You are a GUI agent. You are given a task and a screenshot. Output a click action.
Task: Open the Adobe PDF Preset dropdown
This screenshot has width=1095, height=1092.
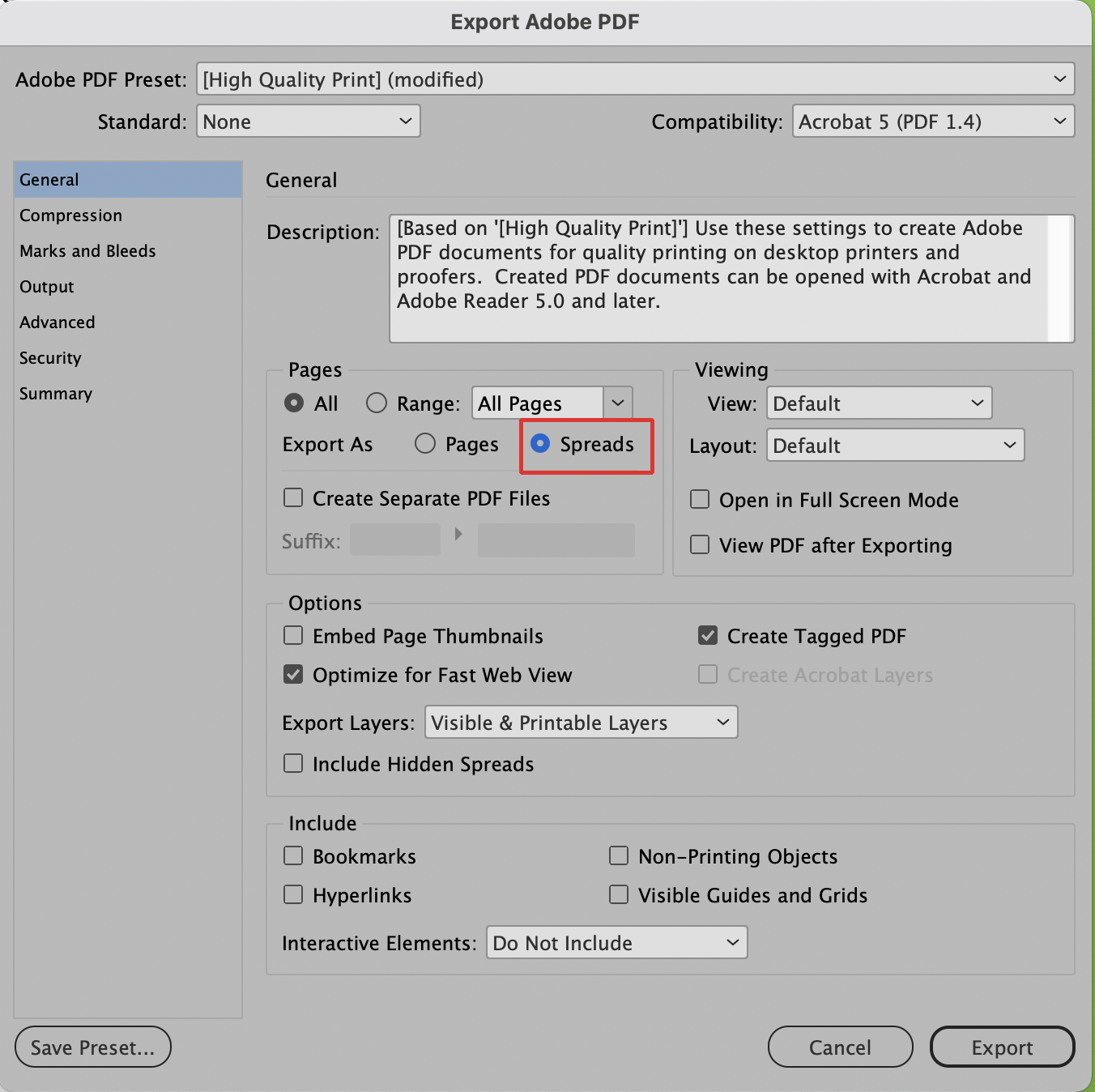click(636, 79)
